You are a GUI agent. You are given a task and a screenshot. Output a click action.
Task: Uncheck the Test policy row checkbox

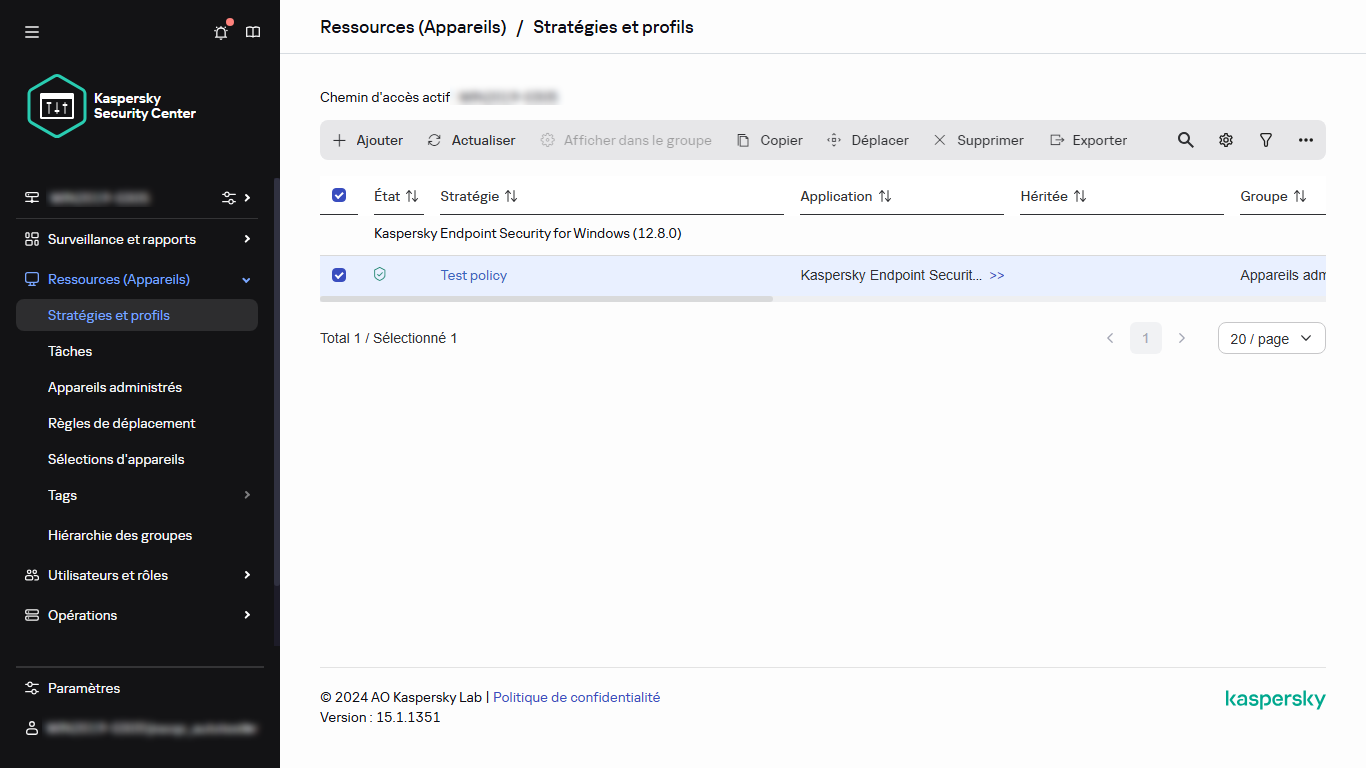pyautogui.click(x=339, y=275)
